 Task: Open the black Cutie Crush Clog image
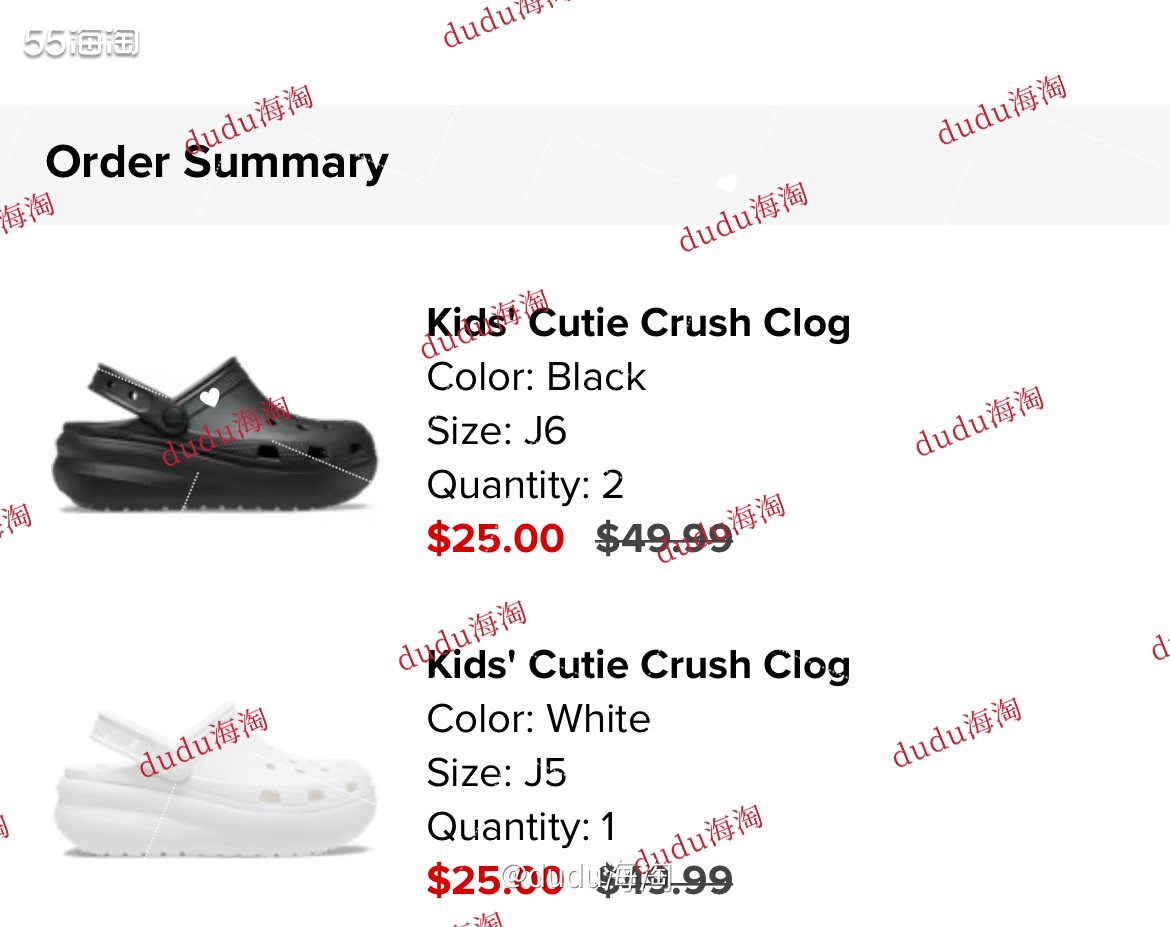[x=214, y=435]
